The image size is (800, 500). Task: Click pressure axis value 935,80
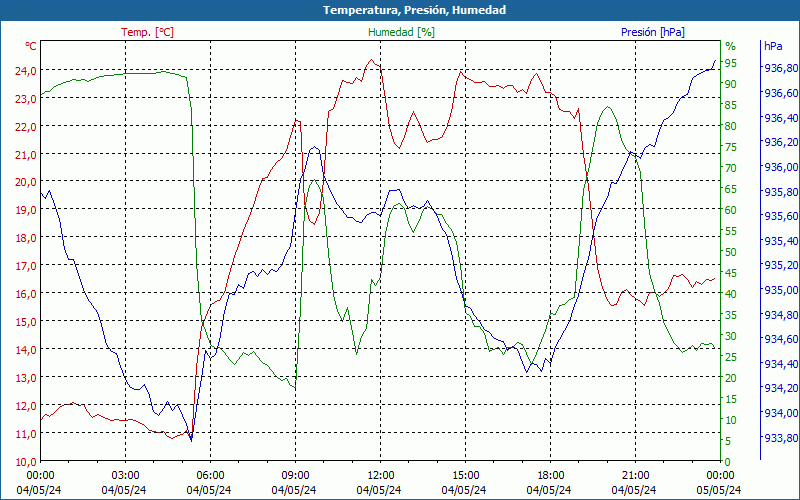[x=781, y=192]
